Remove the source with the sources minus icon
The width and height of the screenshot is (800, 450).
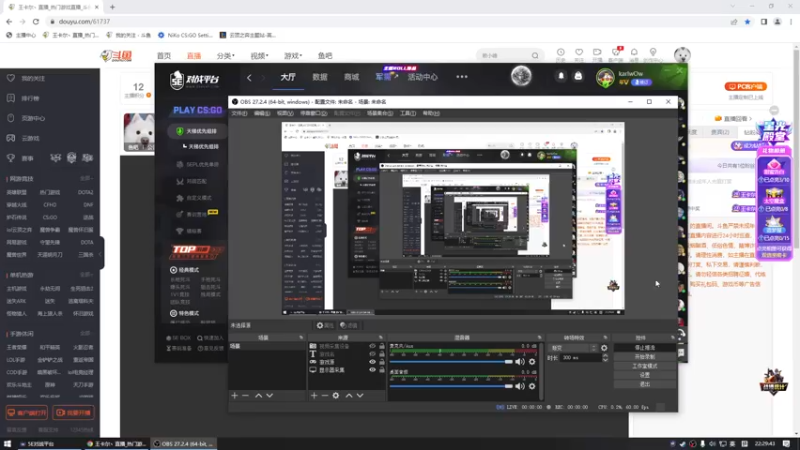(x=324, y=395)
